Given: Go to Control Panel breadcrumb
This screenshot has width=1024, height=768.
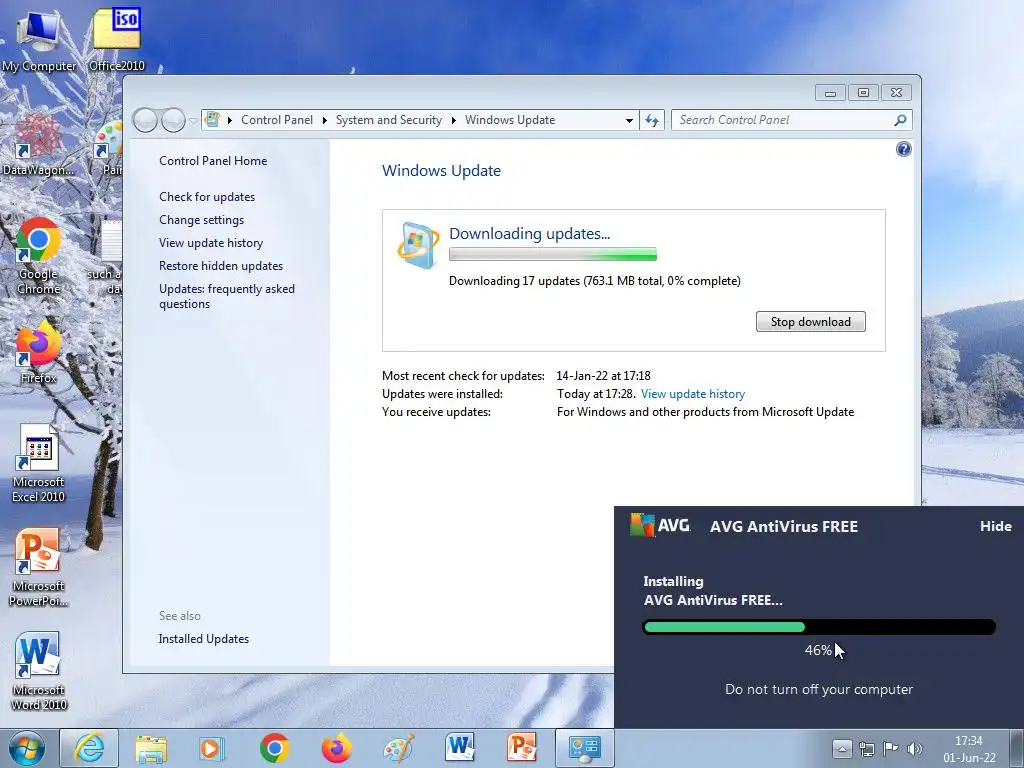Looking at the screenshot, I should (x=277, y=120).
